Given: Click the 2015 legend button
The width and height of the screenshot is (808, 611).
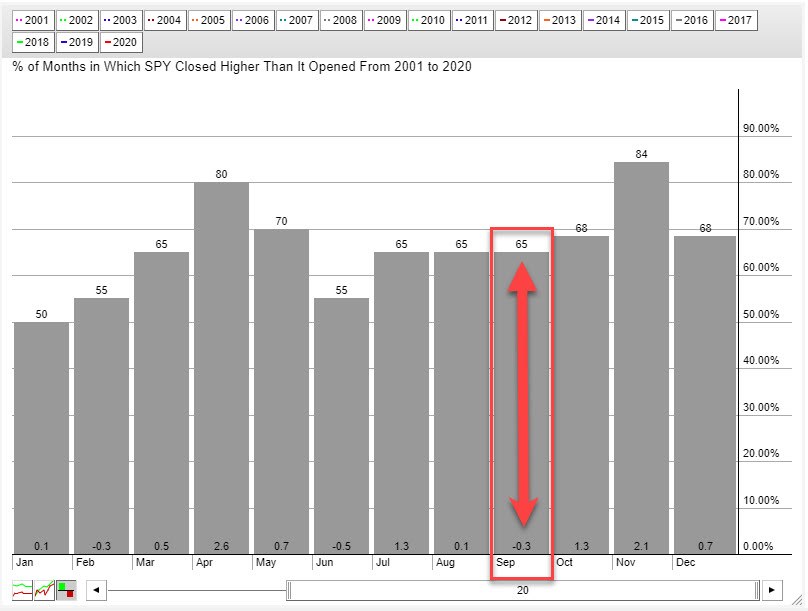Looking at the screenshot, I should (648, 20).
